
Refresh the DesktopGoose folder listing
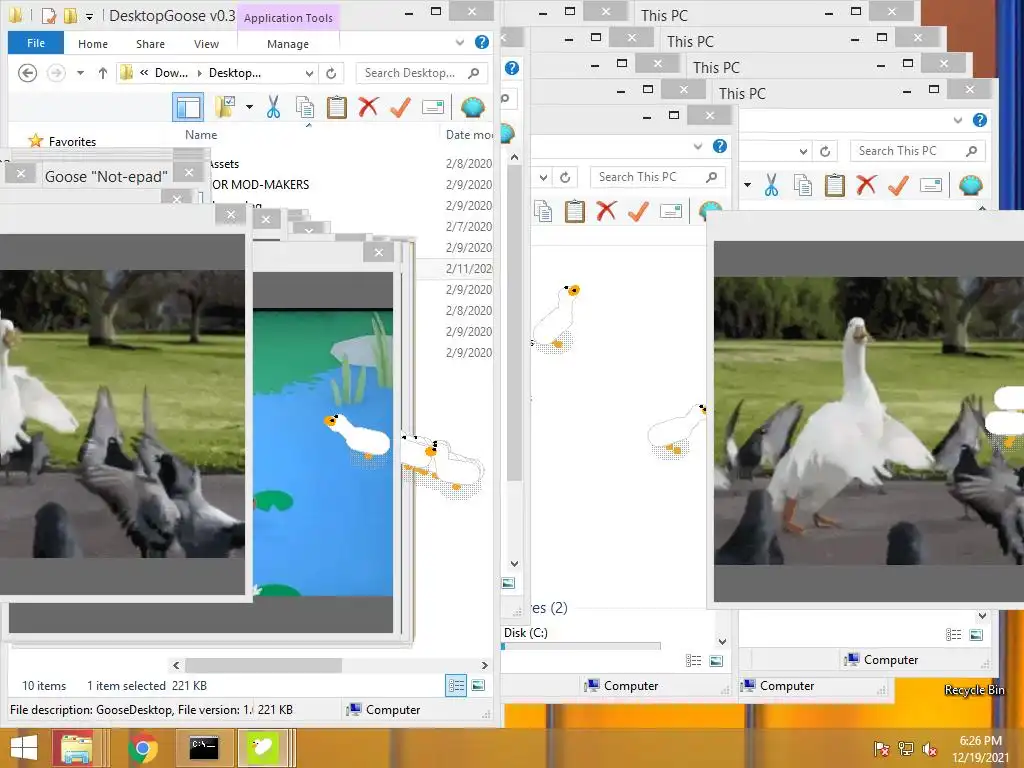[x=331, y=73]
